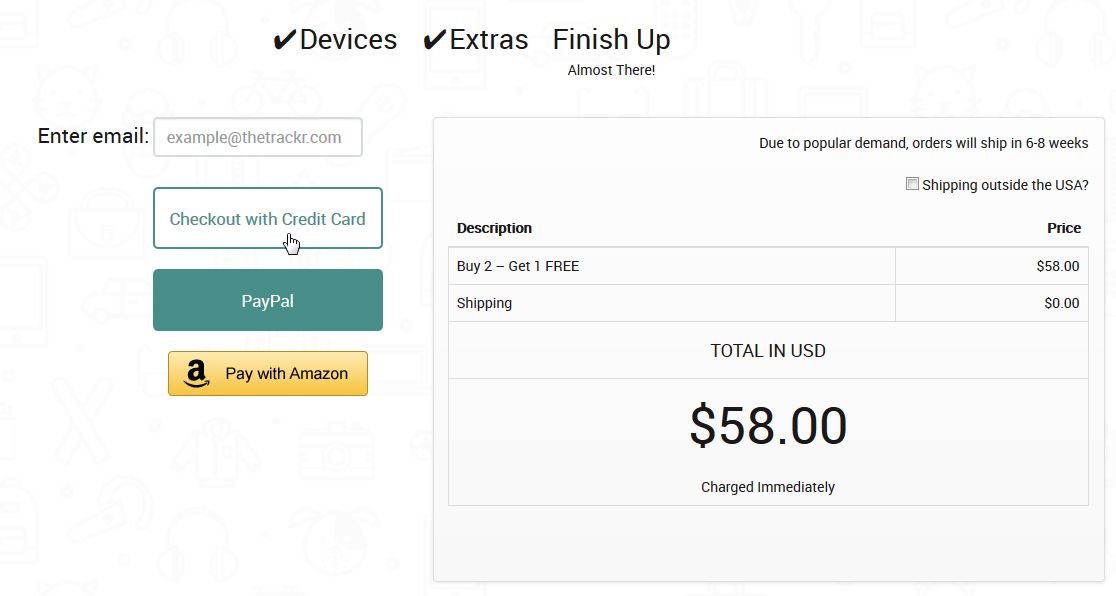The image size is (1116, 596).
Task: Click the Shipping row in the order table
Action: click(x=768, y=303)
